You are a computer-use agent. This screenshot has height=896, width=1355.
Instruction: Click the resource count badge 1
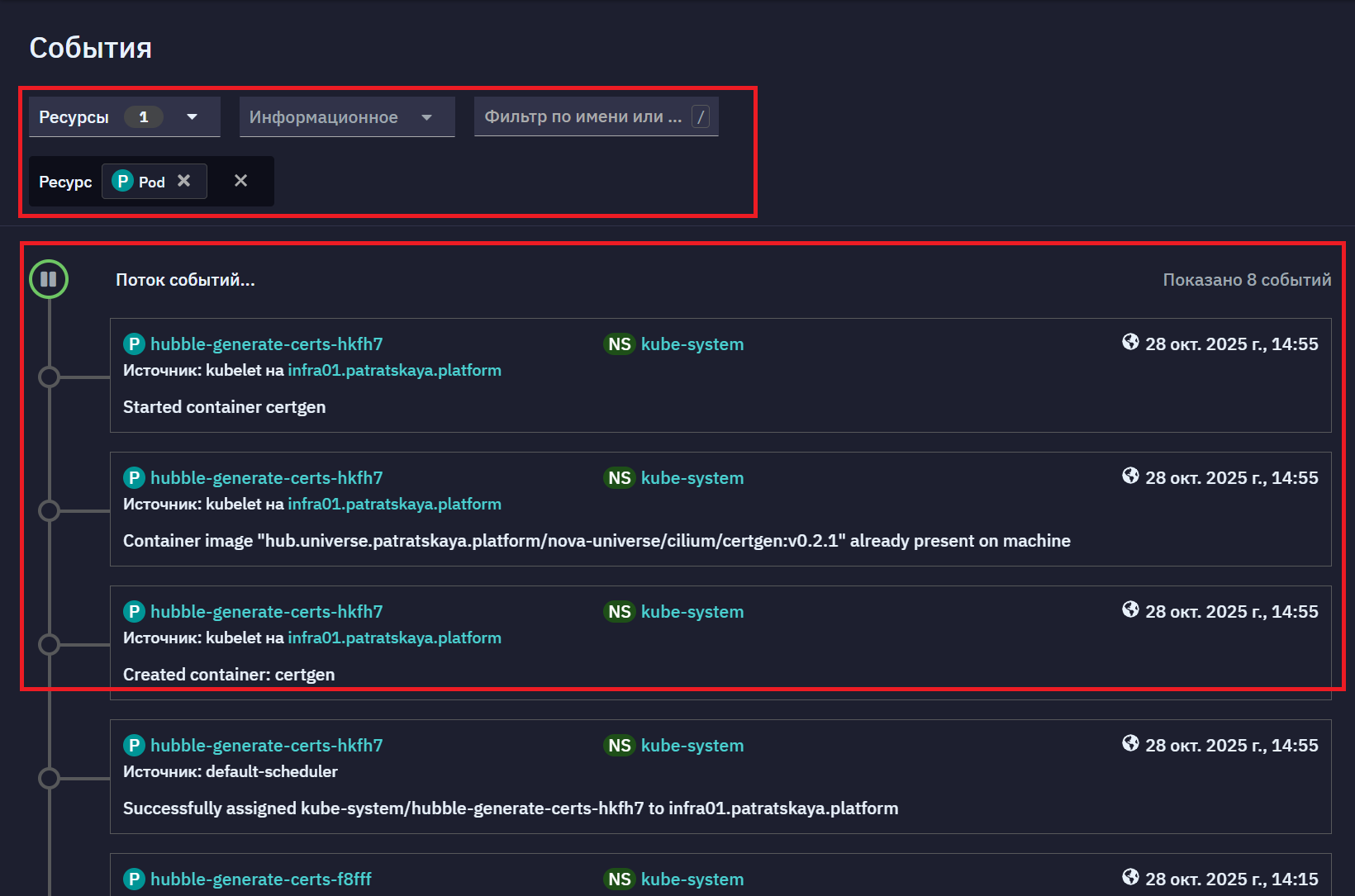(x=144, y=117)
